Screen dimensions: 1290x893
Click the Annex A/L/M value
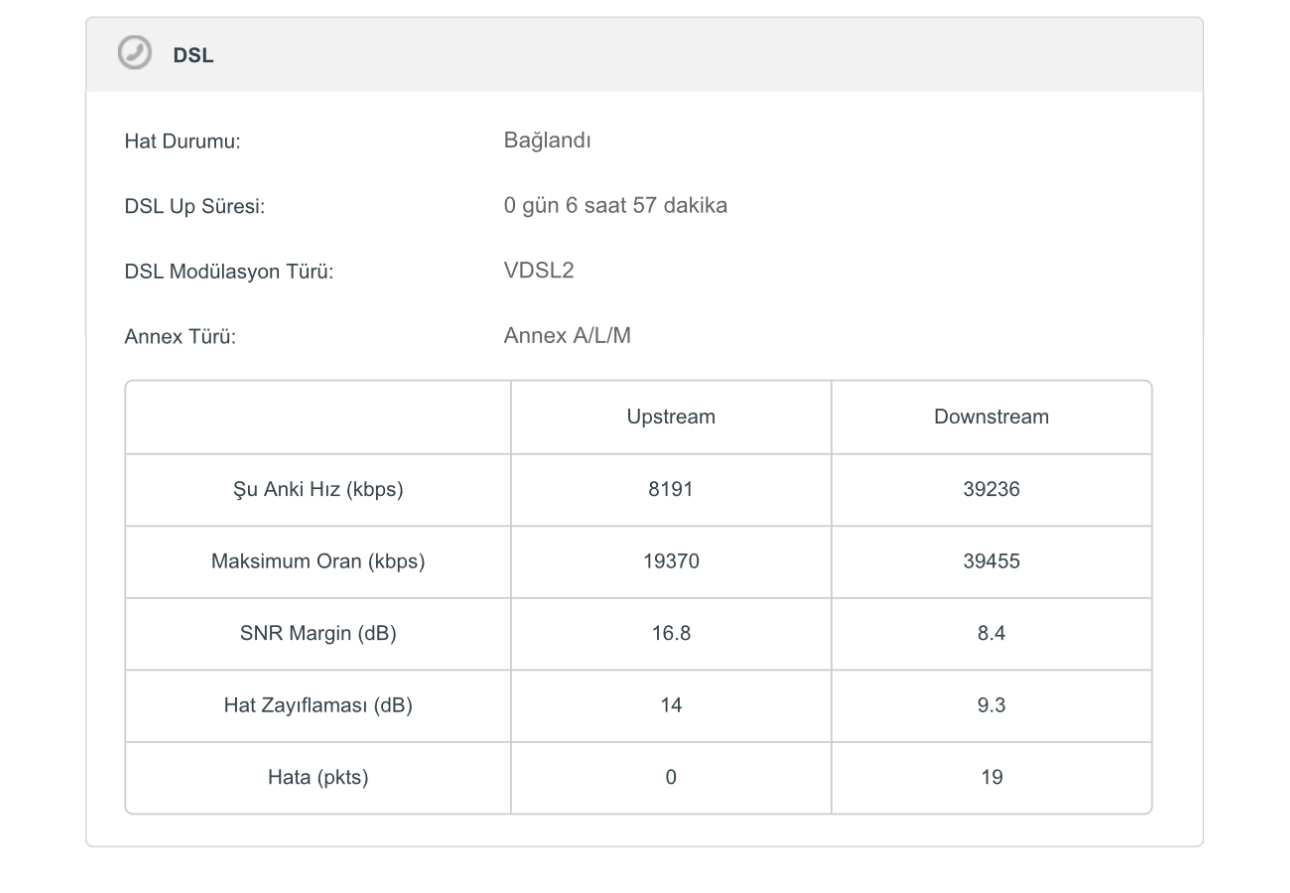[x=567, y=336]
